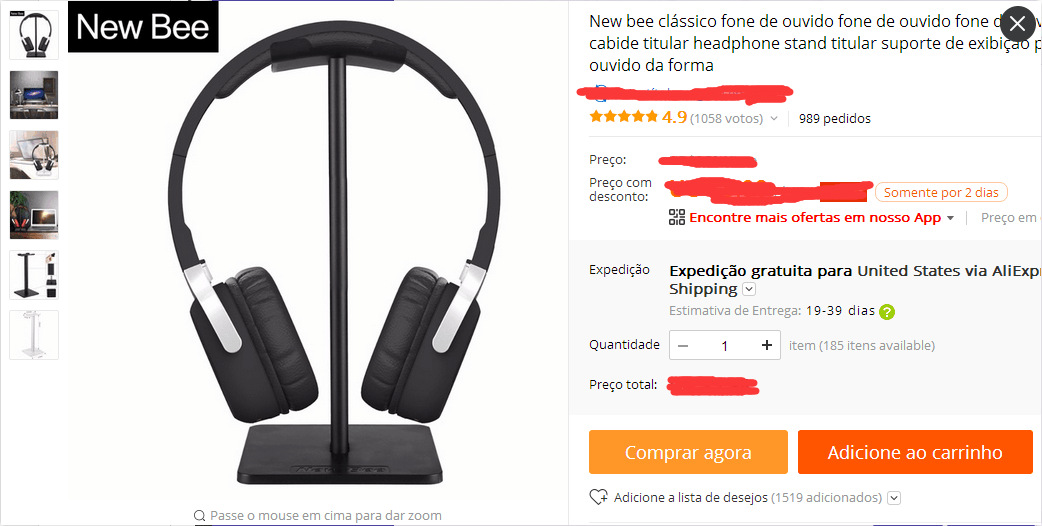Expand the wishlist options chevron
Screen dimensions: 1042x526
coord(894,497)
